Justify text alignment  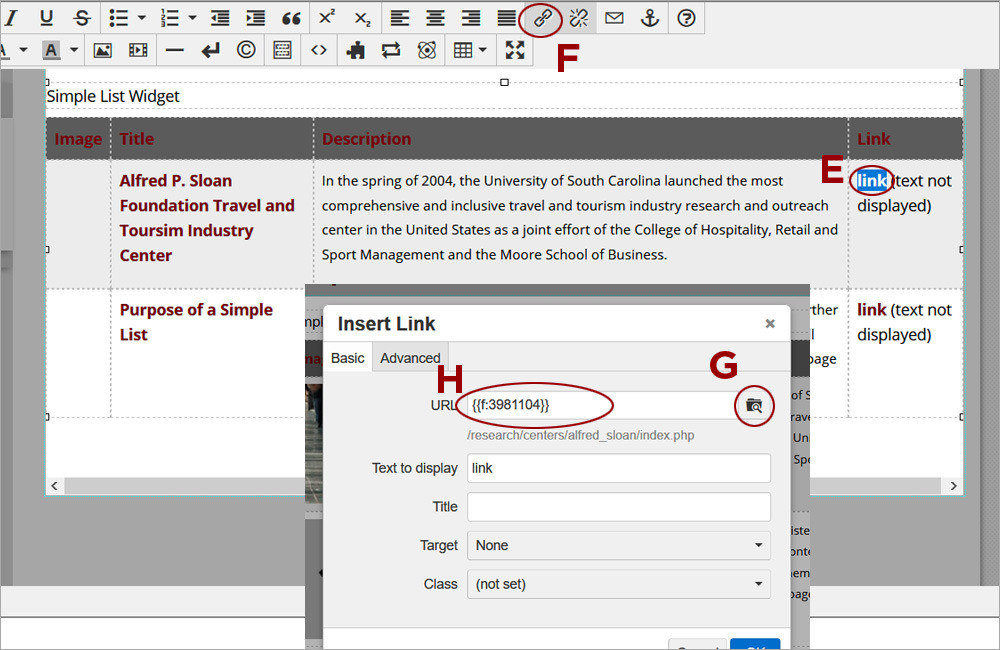pyautogui.click(x=507, y=18)
